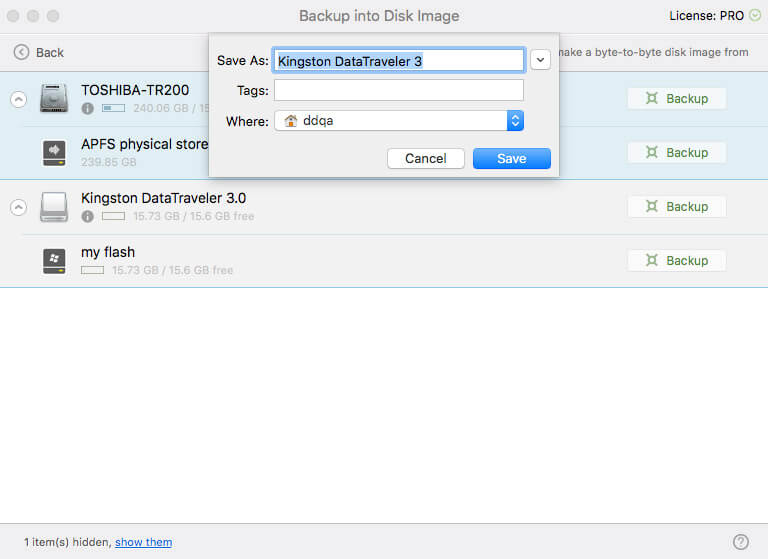768x559 pixels.
Task: Click the License PRO status checkmark icon
Action: point(755,16)
